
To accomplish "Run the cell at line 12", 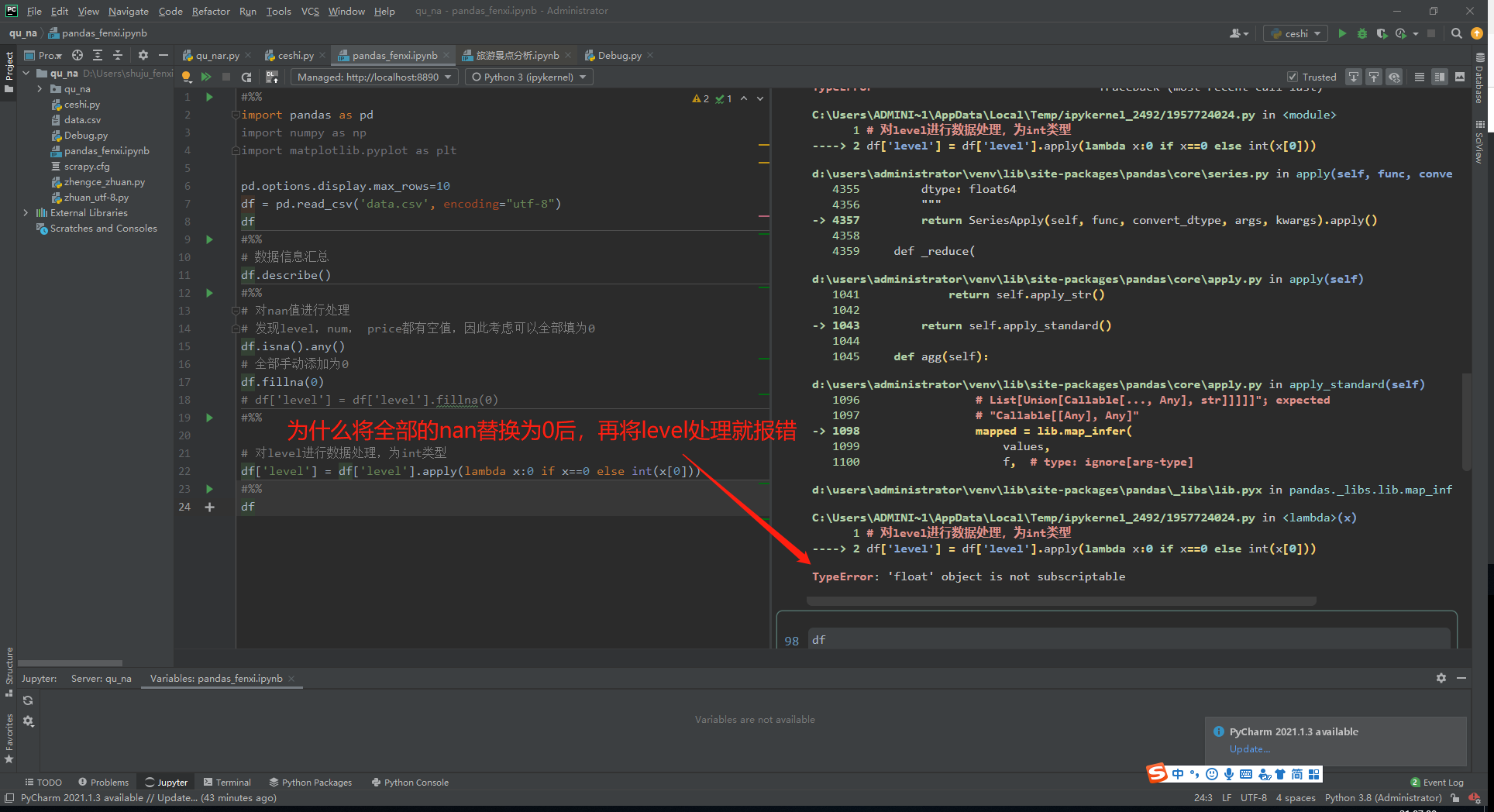I will [209, 293].
